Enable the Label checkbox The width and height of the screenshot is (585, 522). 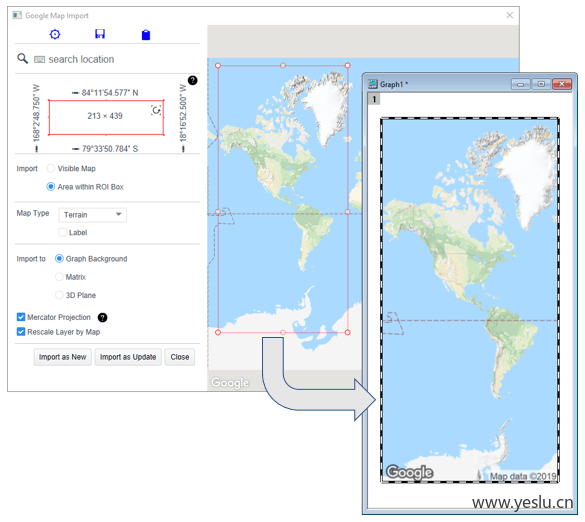(63, 232)
